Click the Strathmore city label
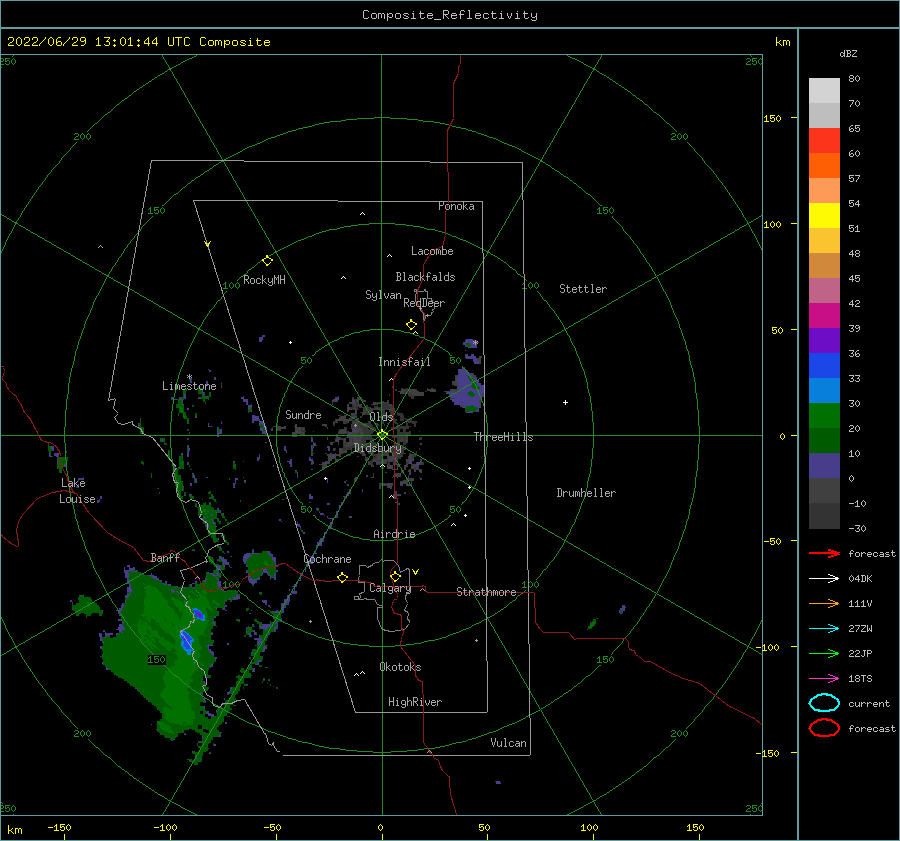This screenshot has width=900, height=841. 486,592
